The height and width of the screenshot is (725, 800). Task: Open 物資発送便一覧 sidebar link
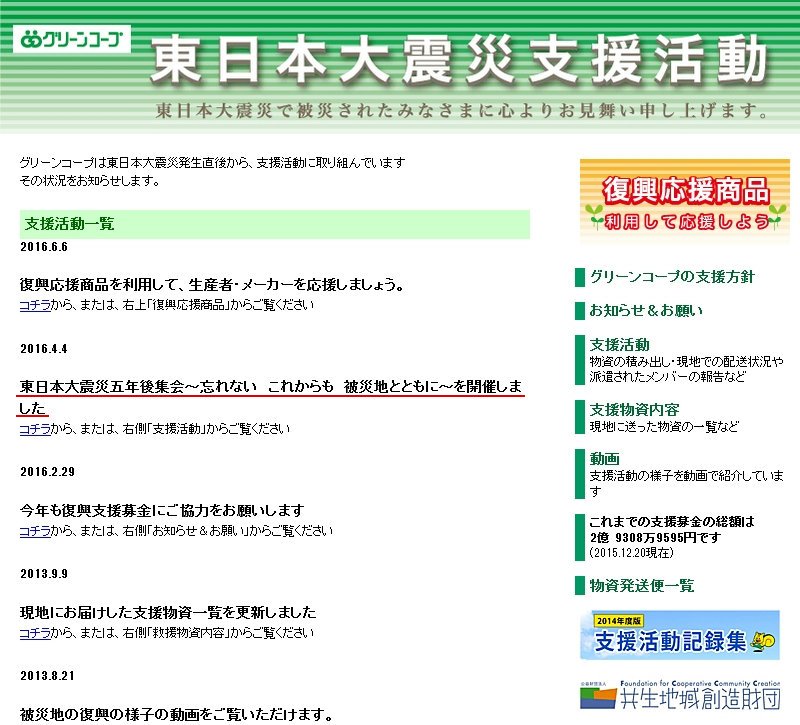641,585
